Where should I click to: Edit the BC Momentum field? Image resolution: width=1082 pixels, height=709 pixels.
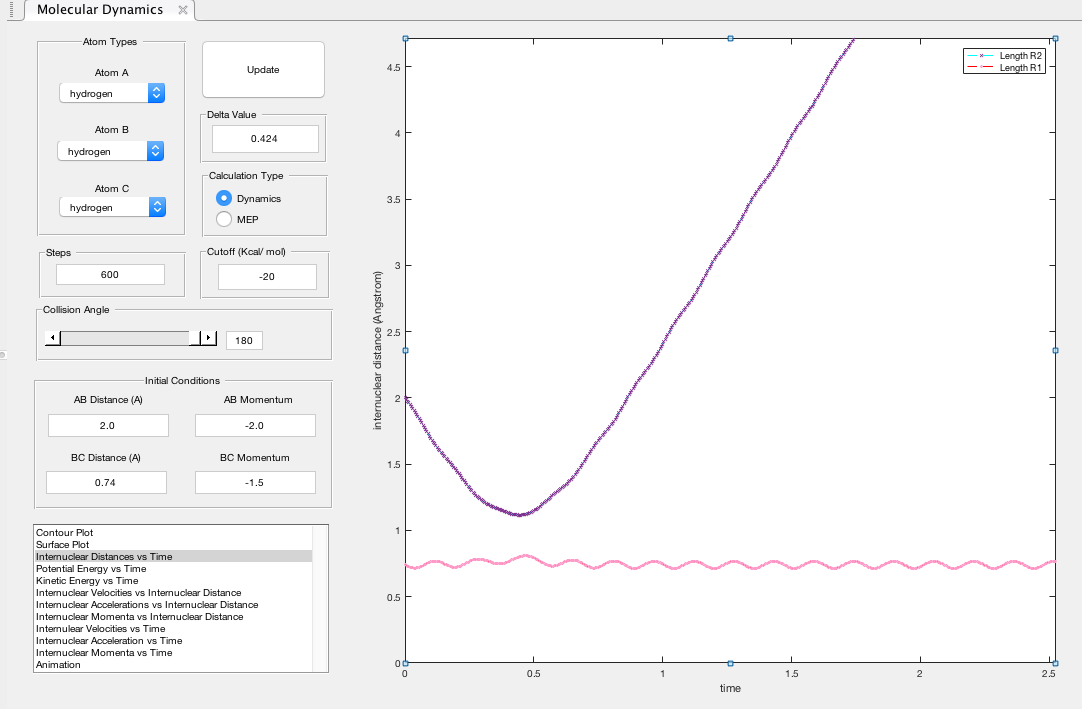point(255,483)
